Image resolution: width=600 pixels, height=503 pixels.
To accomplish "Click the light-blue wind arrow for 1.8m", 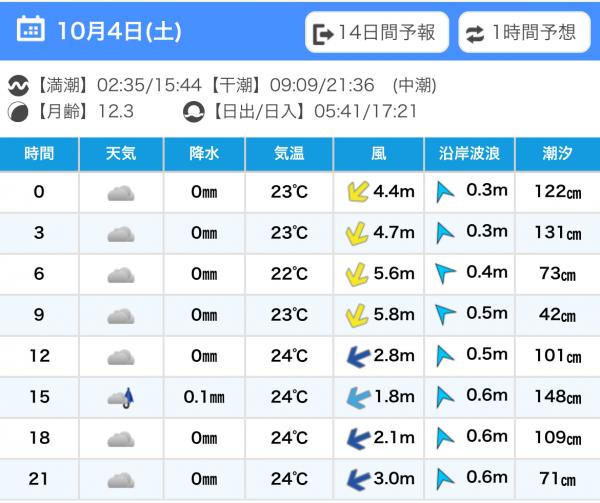I will (x=355, y=397).
